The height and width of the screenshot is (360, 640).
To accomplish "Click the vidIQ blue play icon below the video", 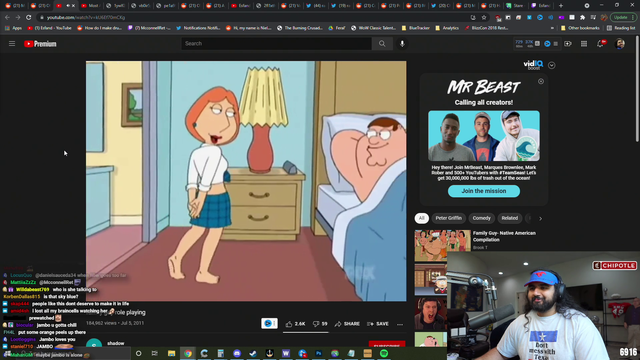I will point(269,323).
